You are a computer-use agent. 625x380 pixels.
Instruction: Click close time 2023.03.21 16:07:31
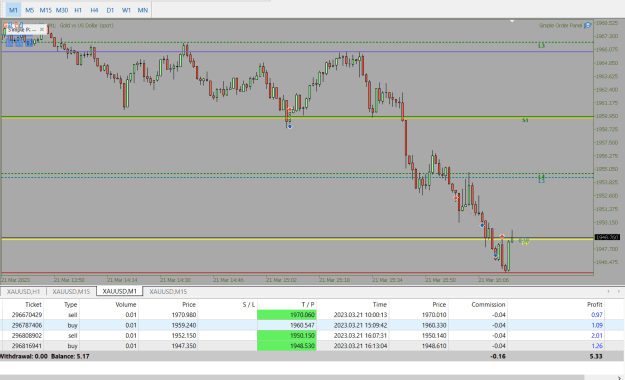(360, 335)
